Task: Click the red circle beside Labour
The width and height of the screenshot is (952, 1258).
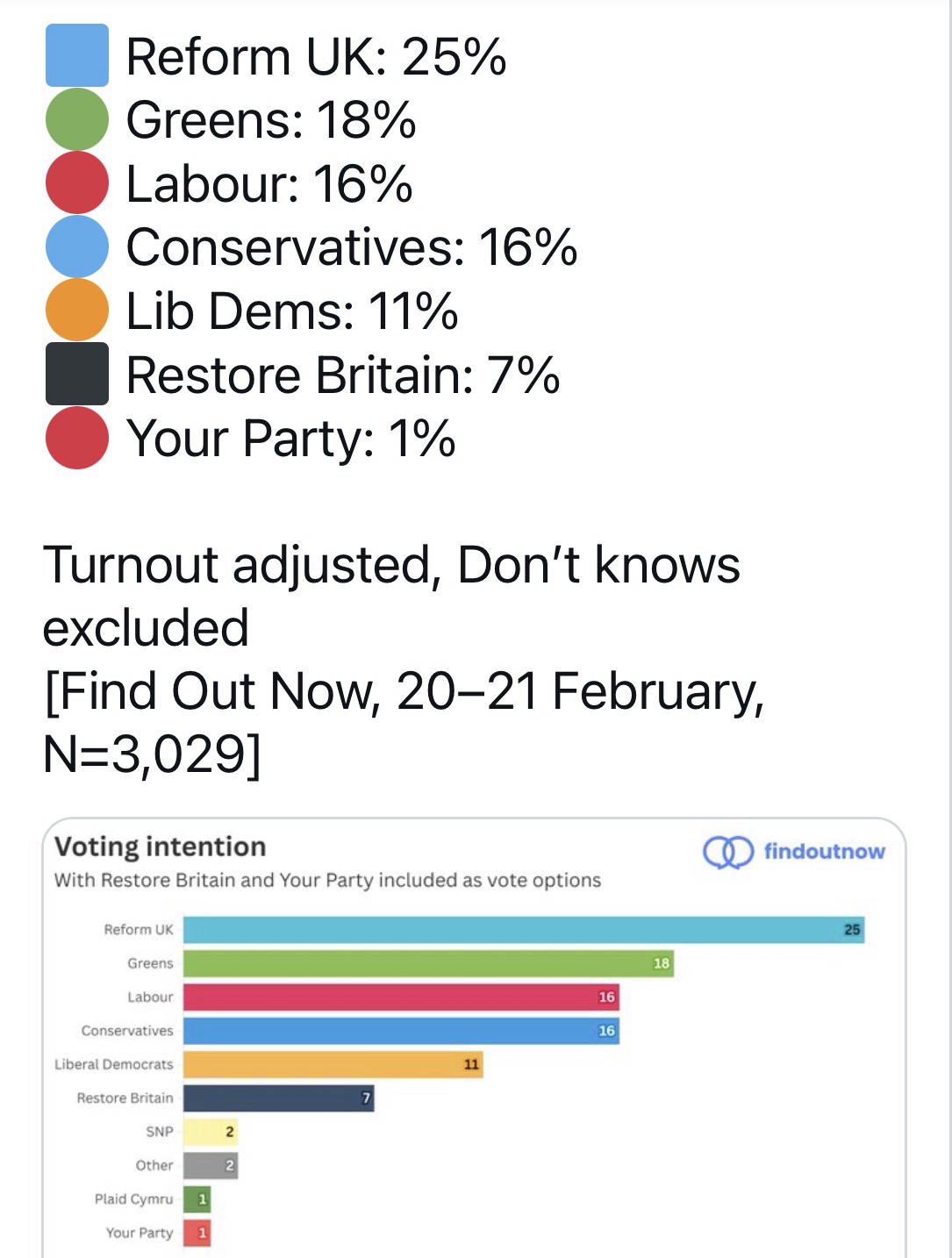Action: pos(77,182)
